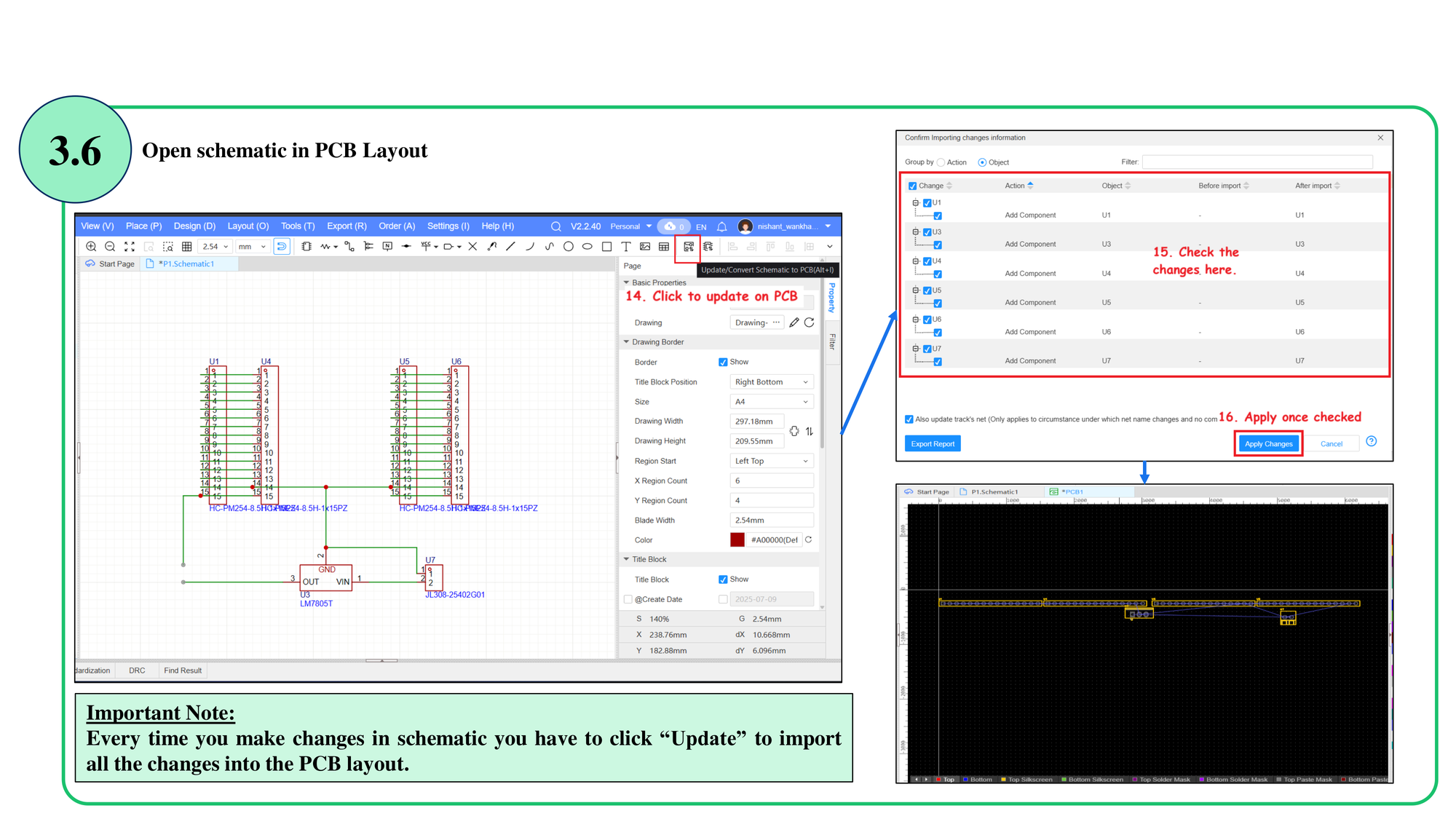This screenshot has width=1456, height=819.
Task: Open the mm units dropdown
Action: 253,247
